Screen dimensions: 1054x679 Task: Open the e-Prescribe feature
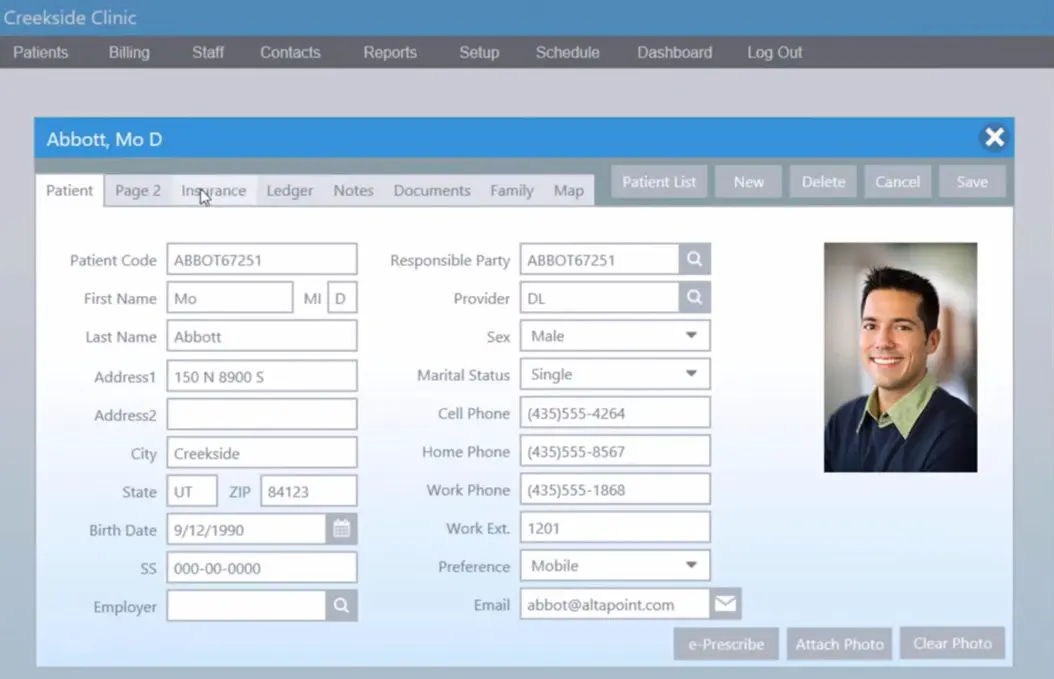[725, 643]
